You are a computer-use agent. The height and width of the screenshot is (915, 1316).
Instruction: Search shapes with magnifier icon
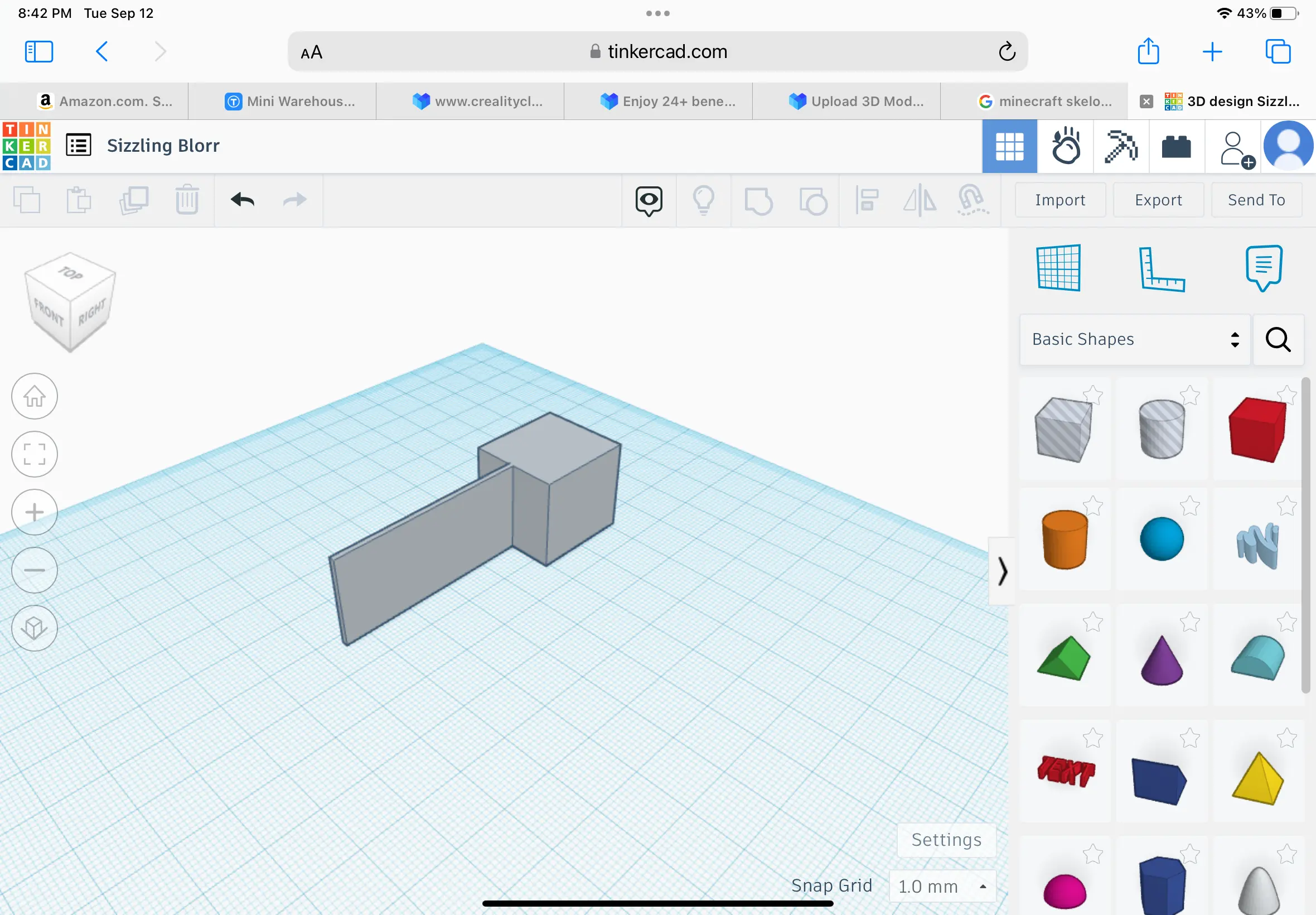pyautogui.click(x=1278, y=339)
